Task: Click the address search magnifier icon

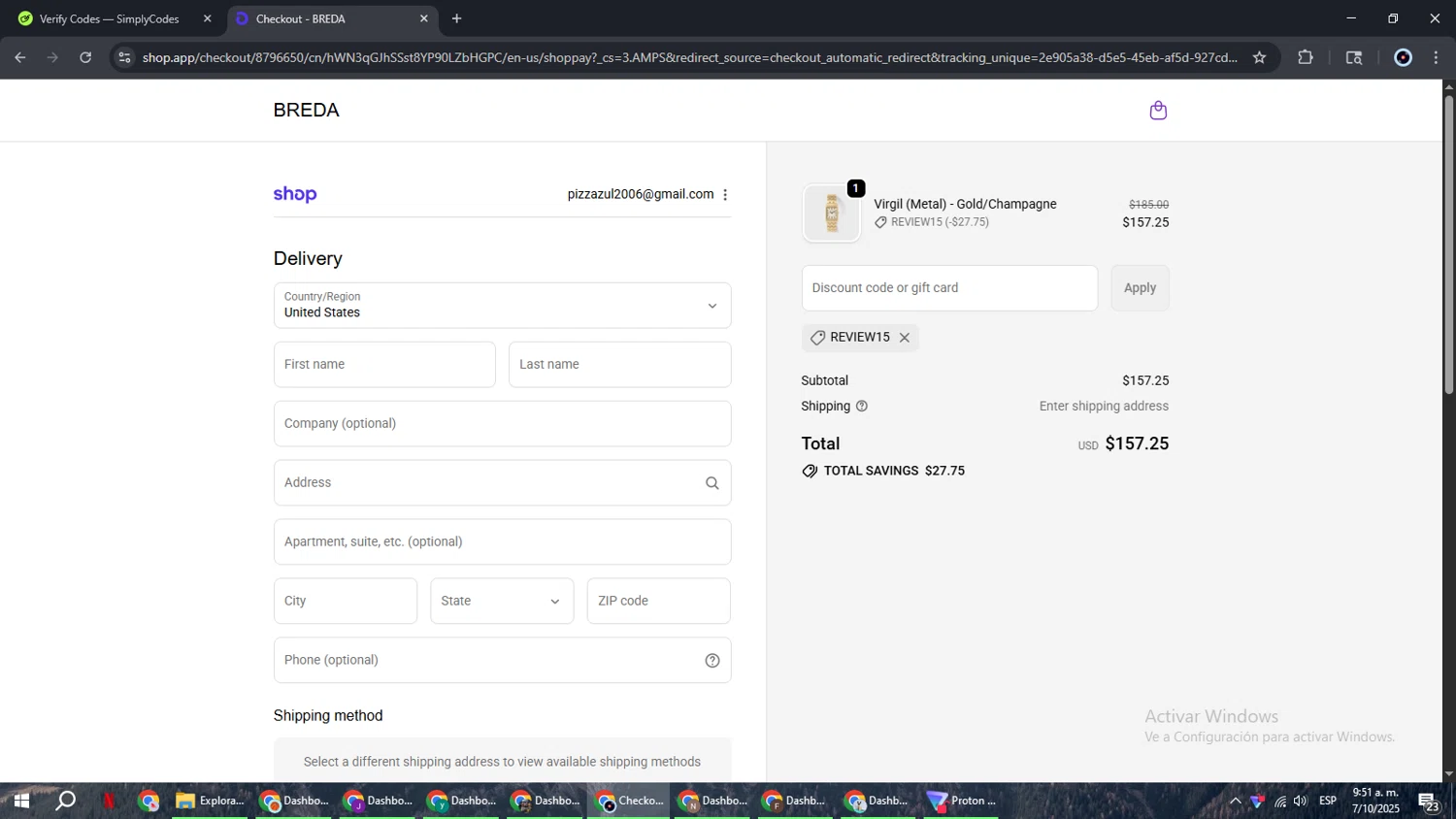Action: tap(711, 483)
